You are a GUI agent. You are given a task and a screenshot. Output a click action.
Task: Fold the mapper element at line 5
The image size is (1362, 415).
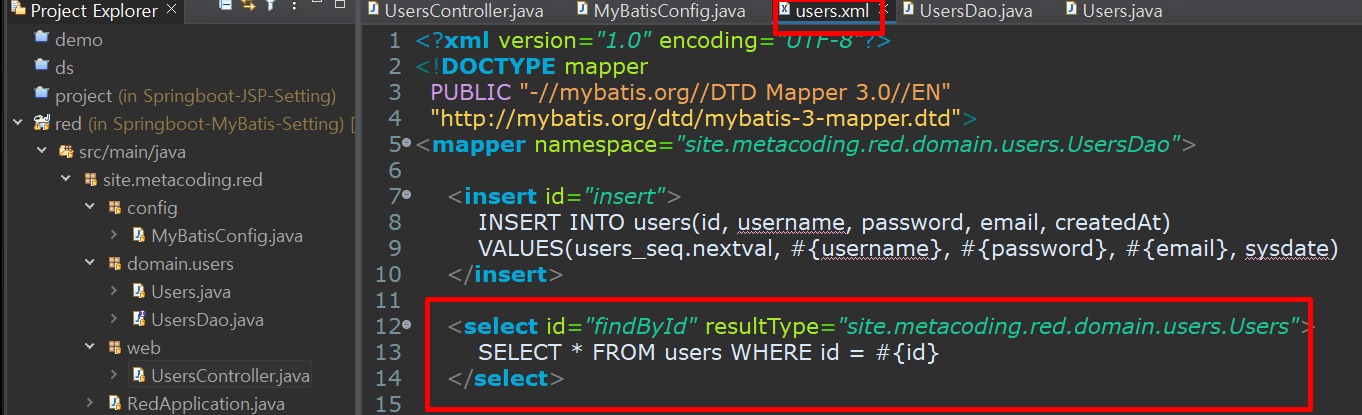(406, 145)
